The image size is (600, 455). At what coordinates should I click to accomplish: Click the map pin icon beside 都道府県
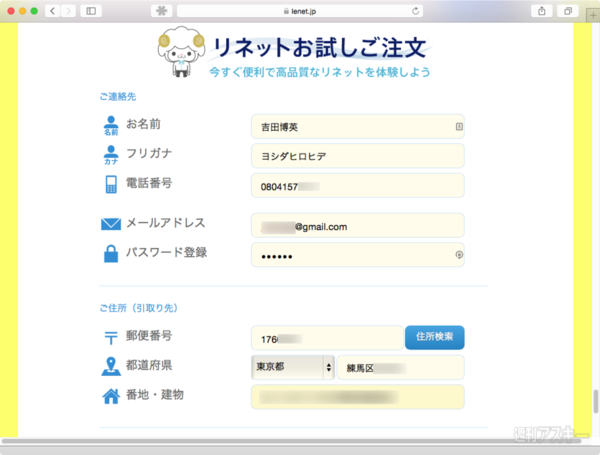point(111,366)
